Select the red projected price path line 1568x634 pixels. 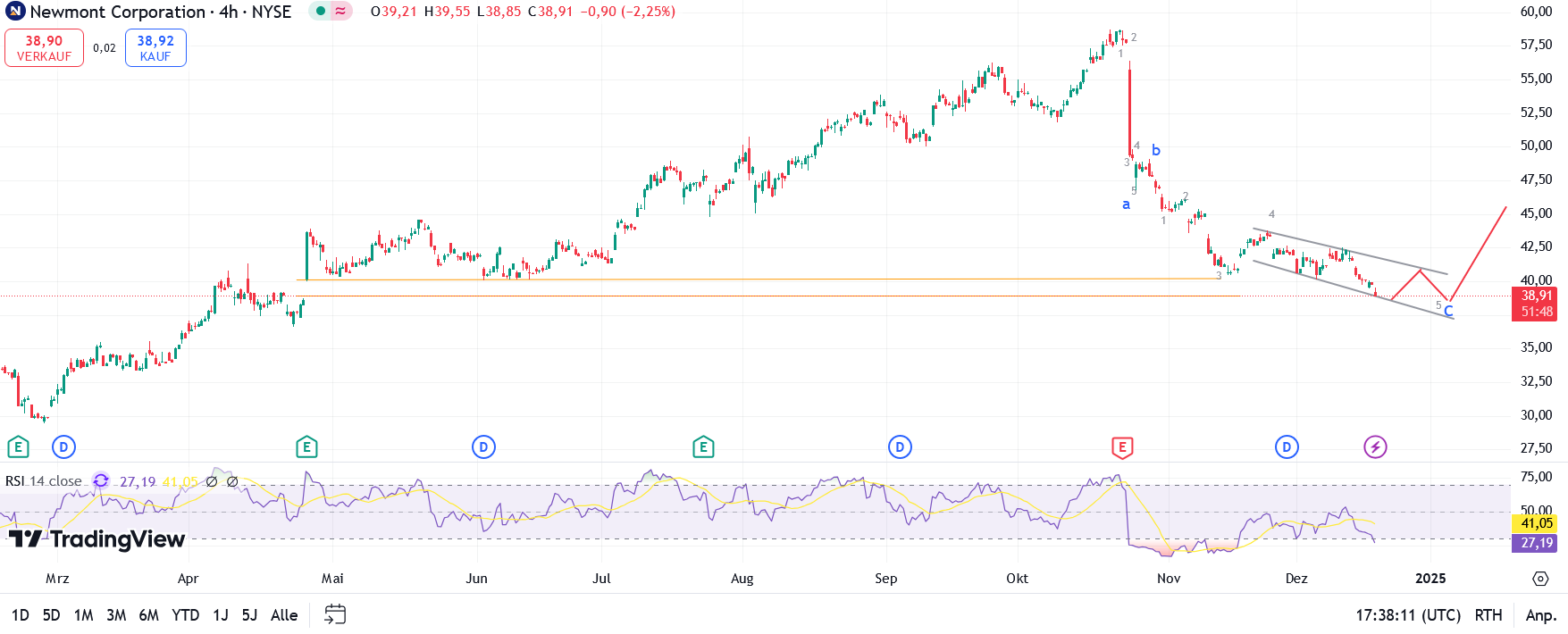1477,254
